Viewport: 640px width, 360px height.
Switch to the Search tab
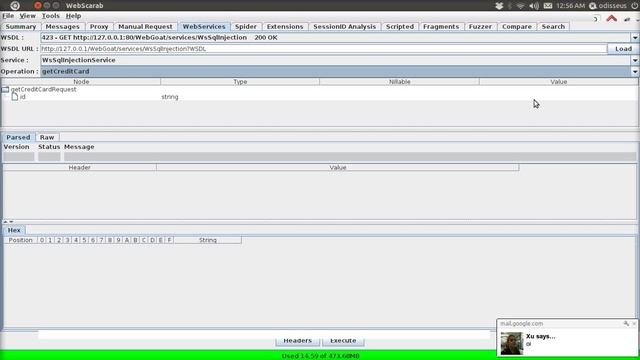pos(553,27)
